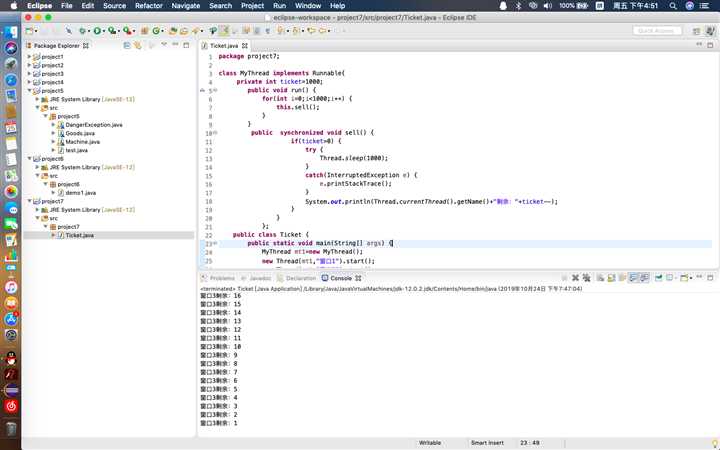Click the Quick Access search field
Image resolution: width=720 pixels, height=450 pixels.
click(x=659, y=31)
